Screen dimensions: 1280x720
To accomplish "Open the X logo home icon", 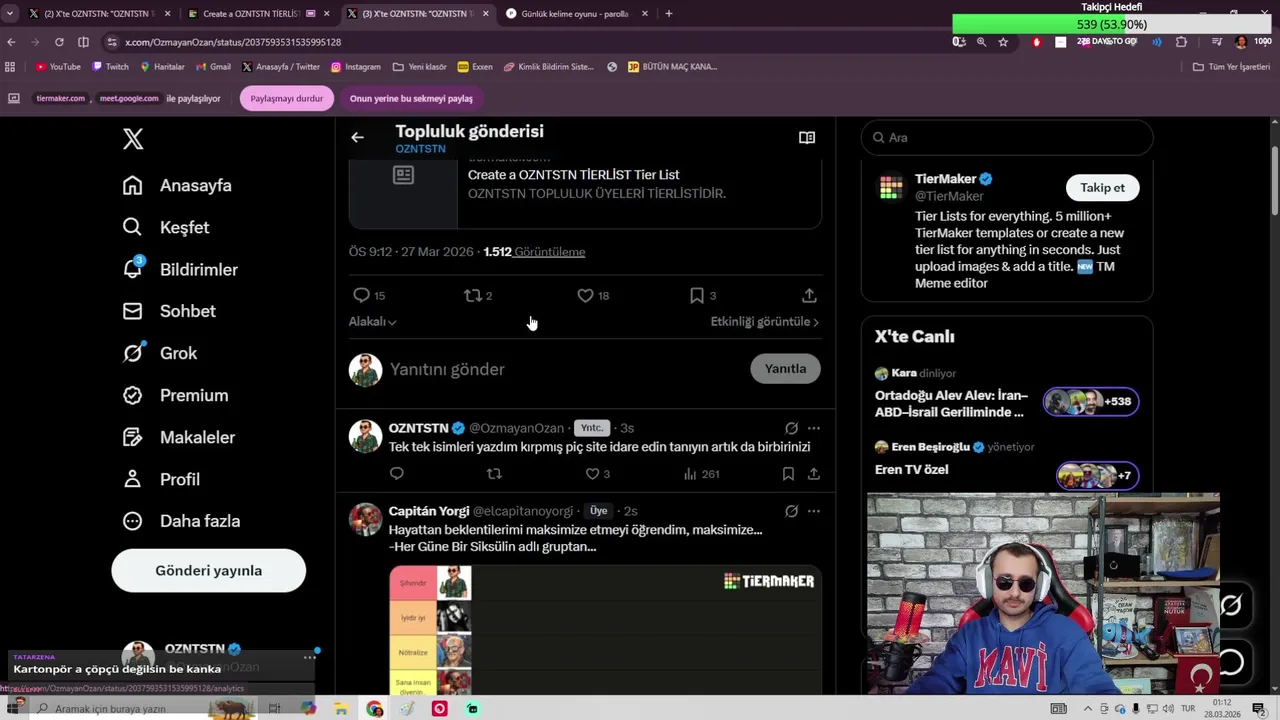I will click(x=133, y=139).
